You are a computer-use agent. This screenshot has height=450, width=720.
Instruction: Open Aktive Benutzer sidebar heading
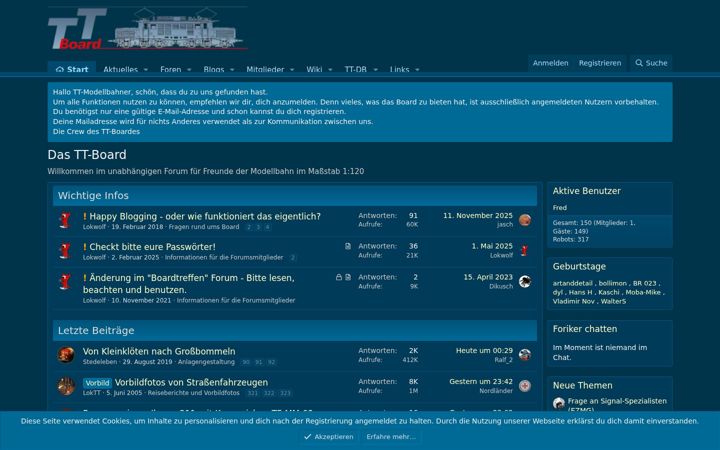[586, 191]
